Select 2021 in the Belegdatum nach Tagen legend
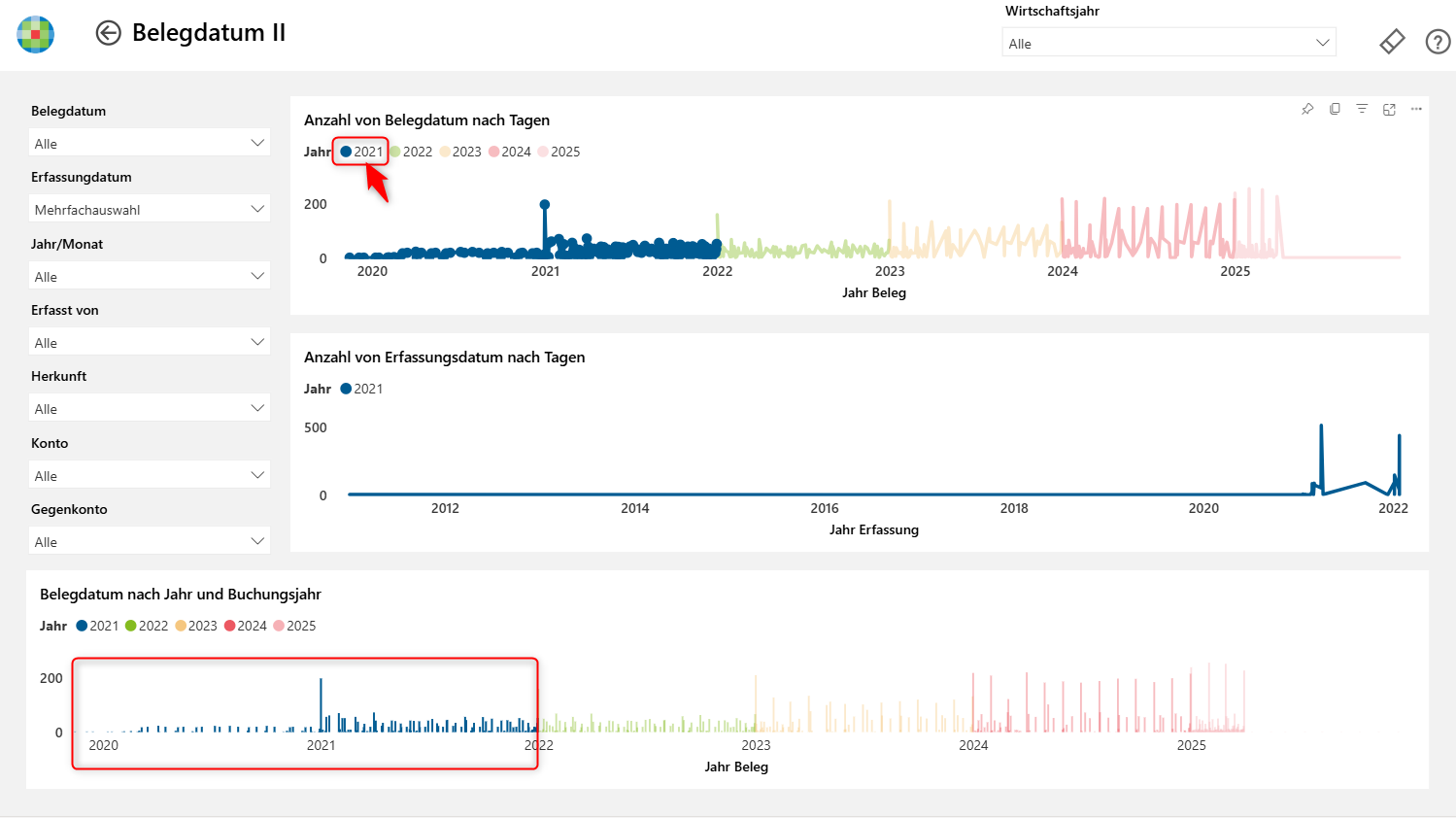Viewport: 1456px width, 818px height. pos(361,152)
